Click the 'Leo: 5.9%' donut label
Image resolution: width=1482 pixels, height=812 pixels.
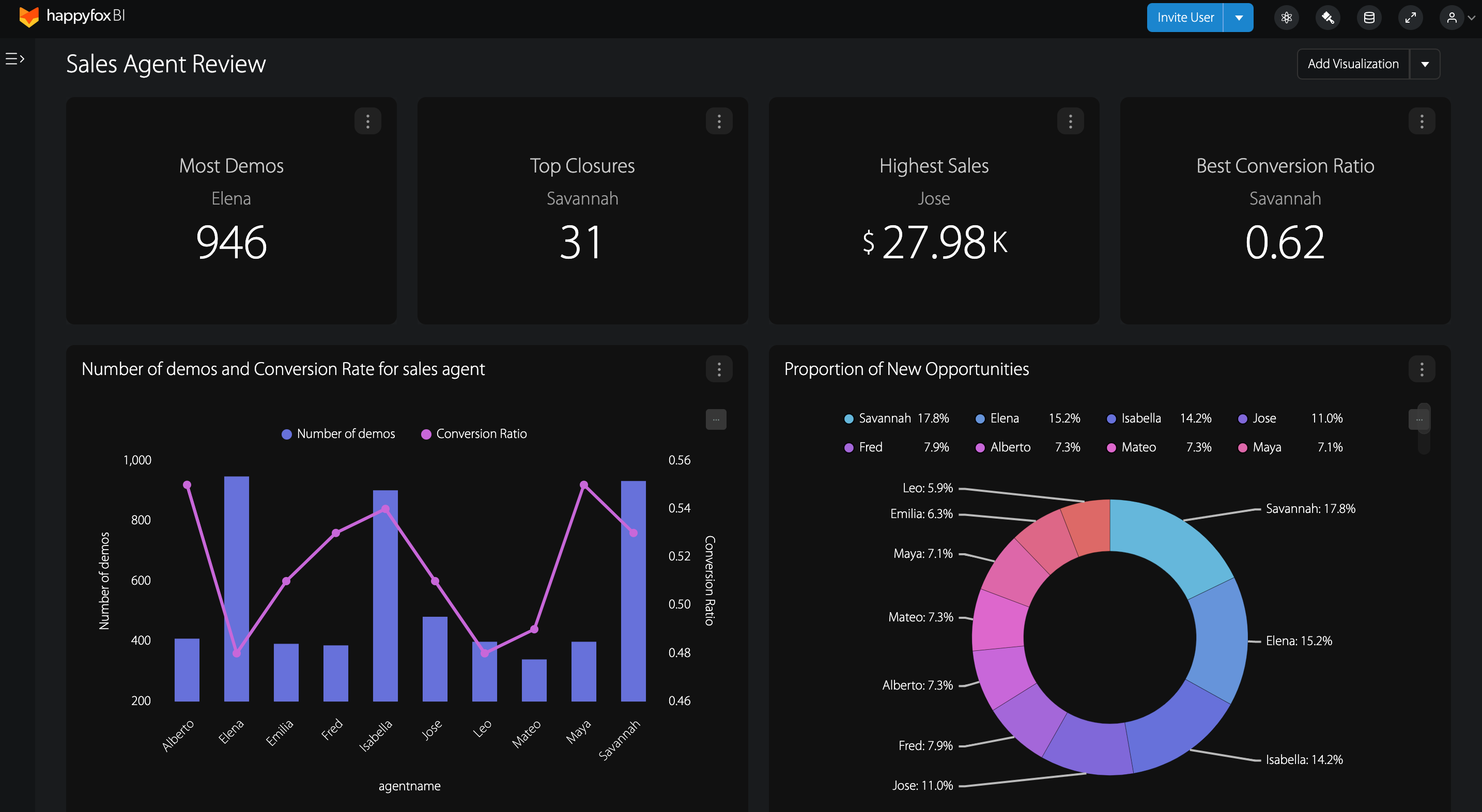click(928, 488)
